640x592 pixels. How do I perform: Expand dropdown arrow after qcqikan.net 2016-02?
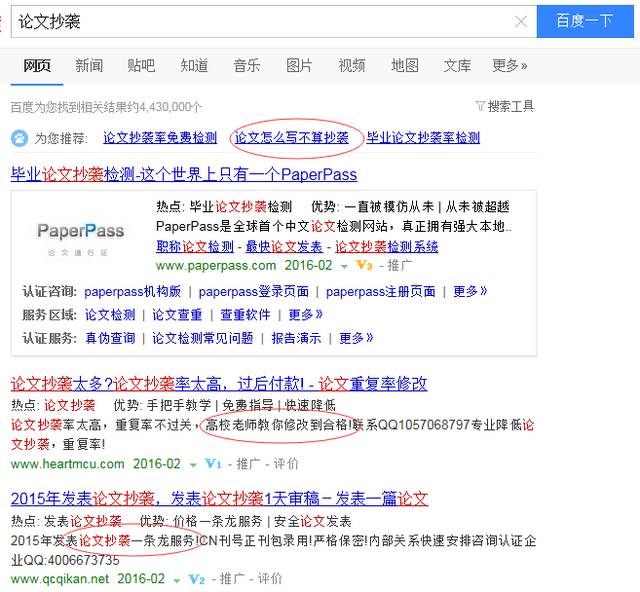(177, 580)
